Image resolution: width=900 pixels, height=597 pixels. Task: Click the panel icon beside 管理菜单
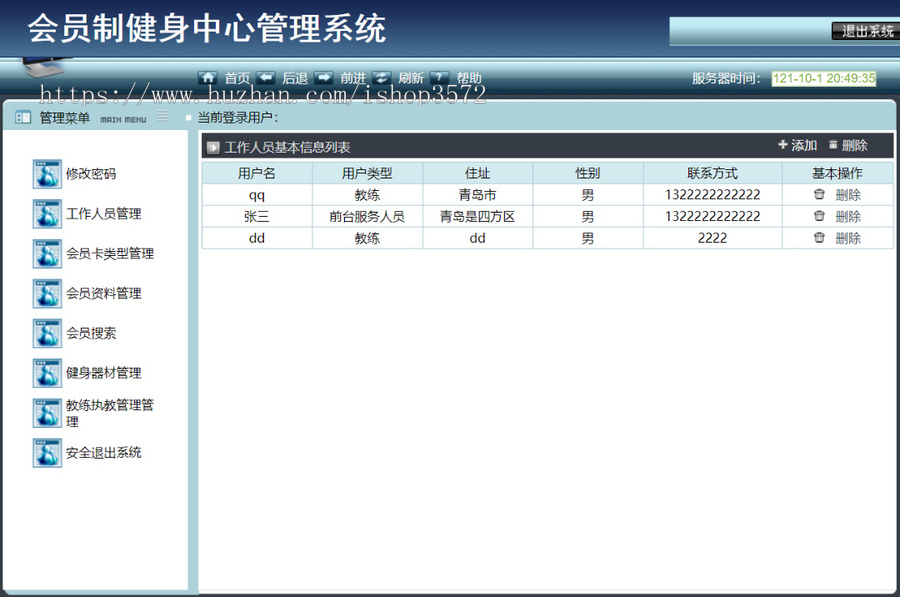[23, 118]
